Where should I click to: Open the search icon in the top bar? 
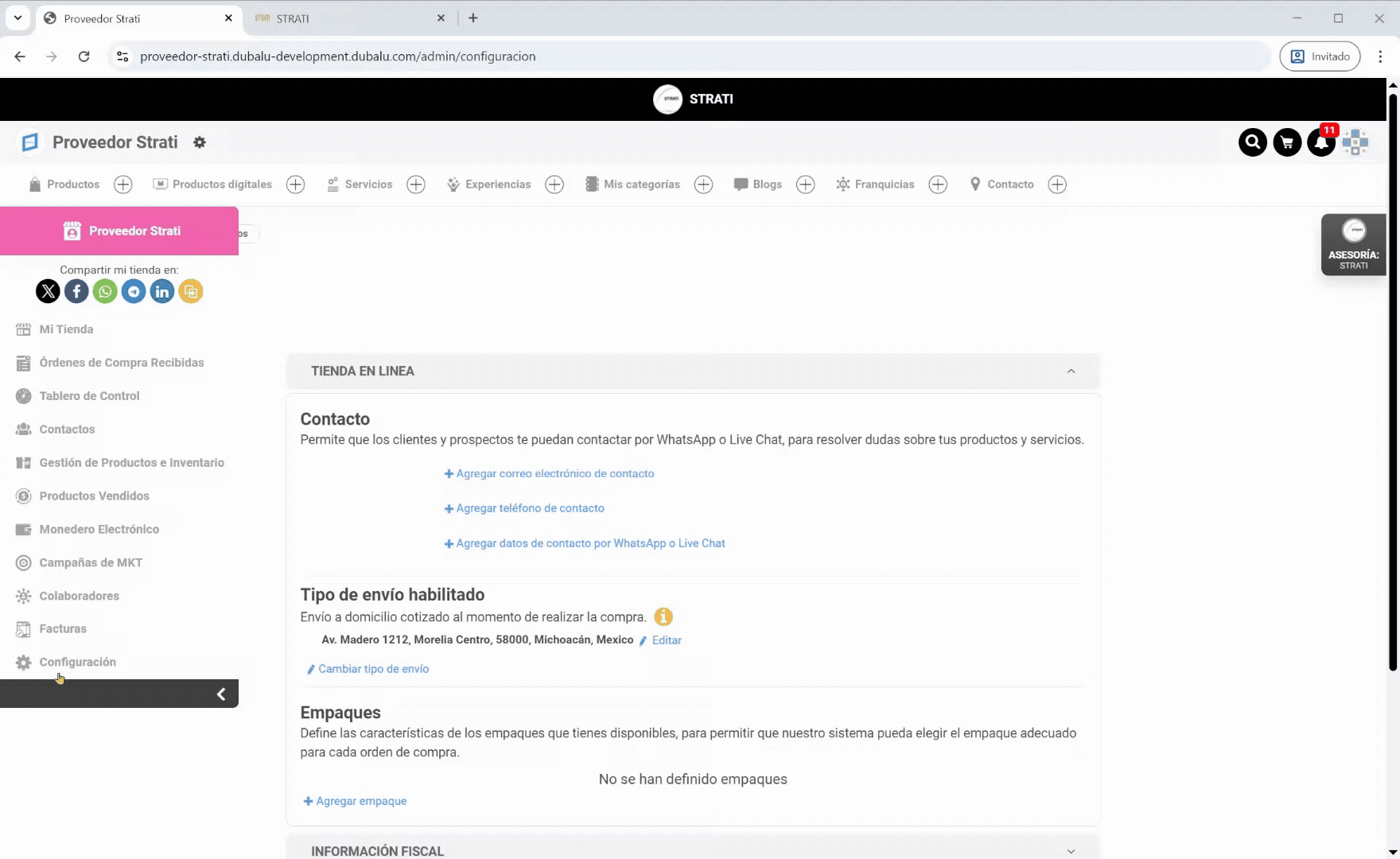pyautogui.click(x=1252, y=142)
